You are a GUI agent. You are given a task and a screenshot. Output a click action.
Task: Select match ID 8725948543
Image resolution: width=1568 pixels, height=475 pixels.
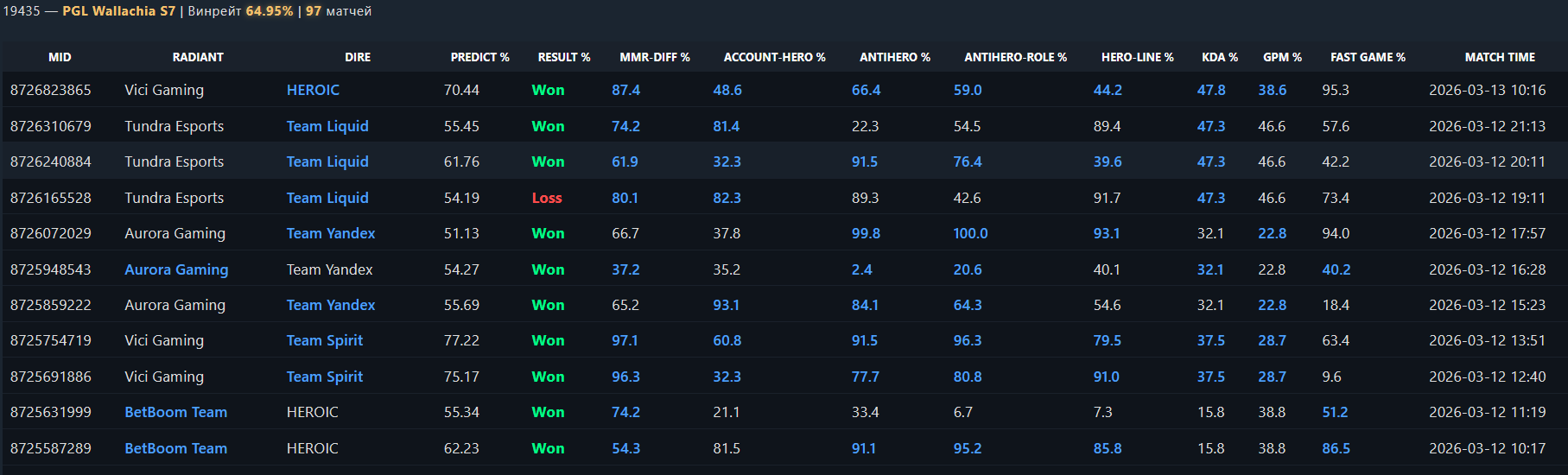(50, 269)
